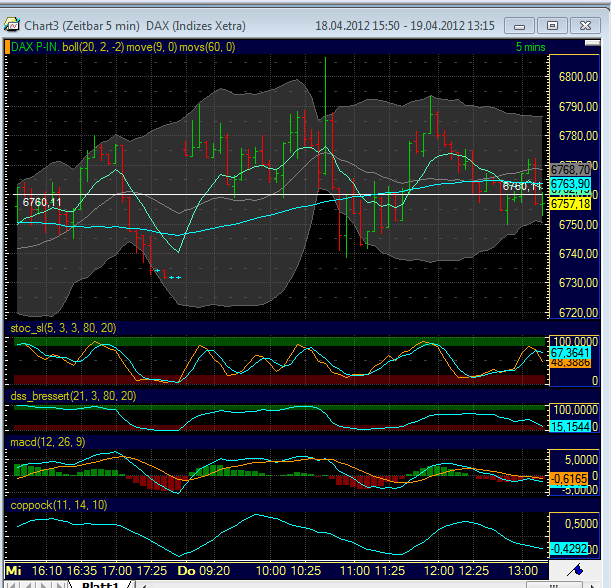
Task: Select the Blatt1 sheet tab
Action: (100, 584)
